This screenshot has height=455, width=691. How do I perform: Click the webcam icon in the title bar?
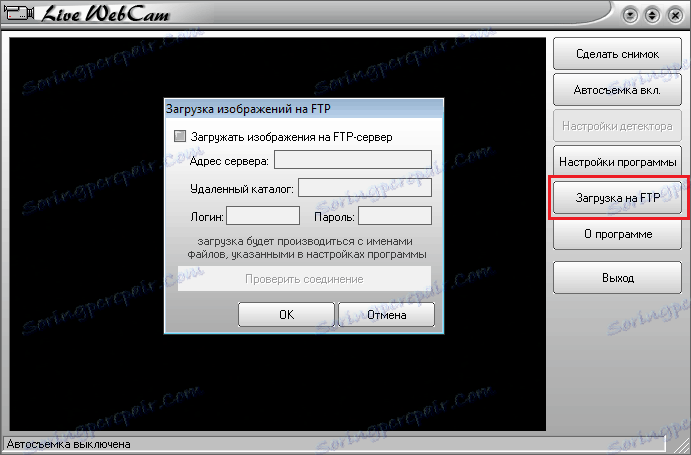pyautogui.click(x=20, y=13)
